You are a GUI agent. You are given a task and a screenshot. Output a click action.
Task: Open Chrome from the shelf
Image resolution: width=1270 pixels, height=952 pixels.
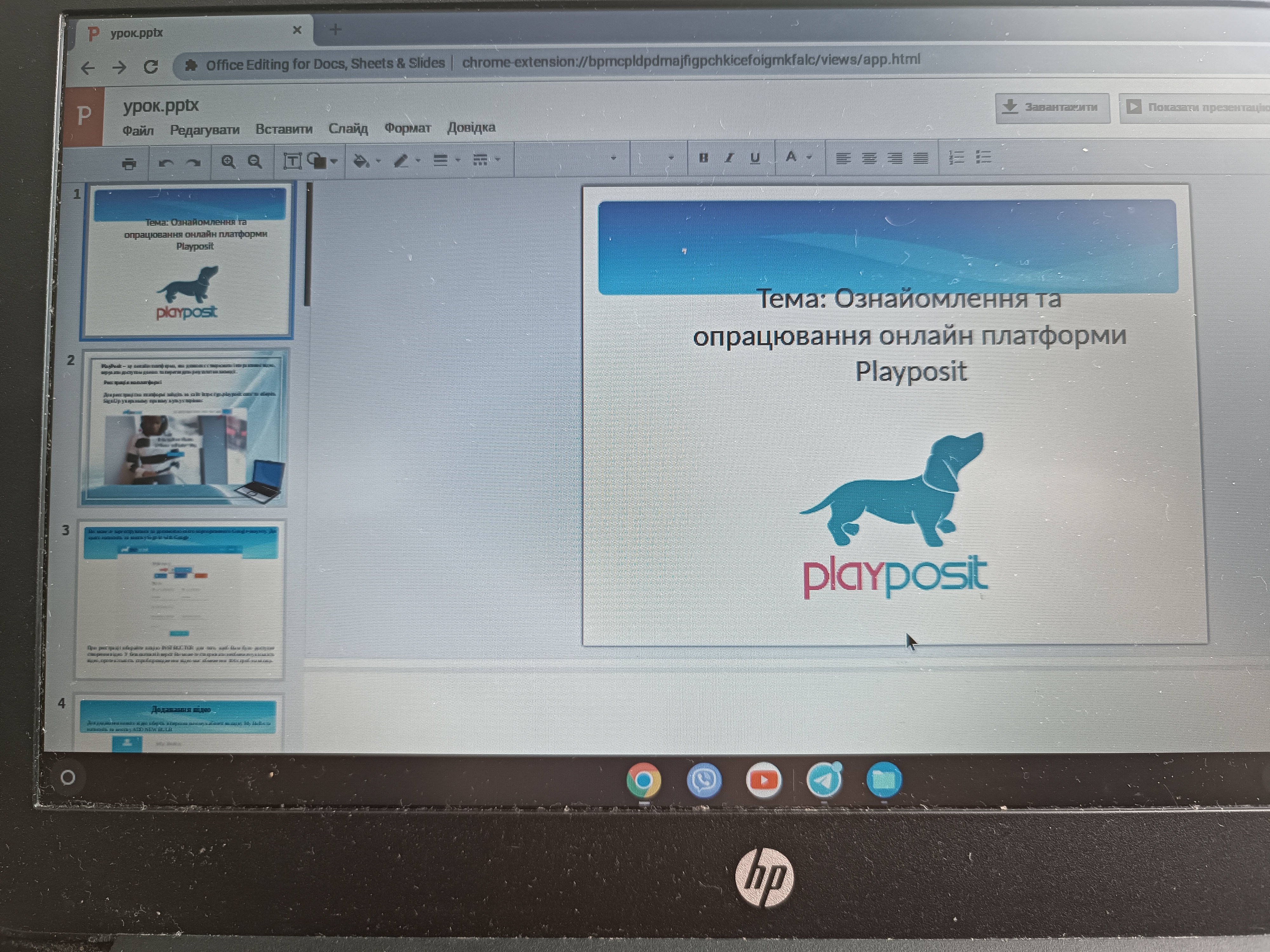(x=644, y=780)
